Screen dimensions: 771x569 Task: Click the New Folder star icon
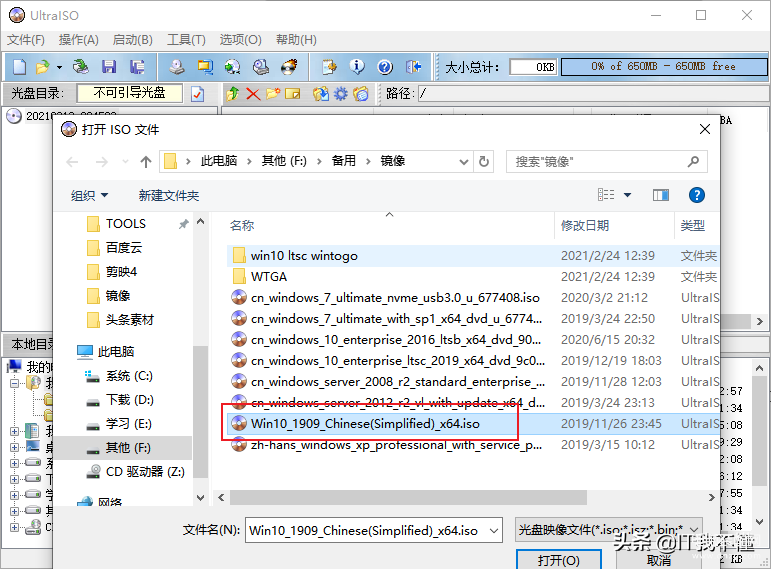273,93
